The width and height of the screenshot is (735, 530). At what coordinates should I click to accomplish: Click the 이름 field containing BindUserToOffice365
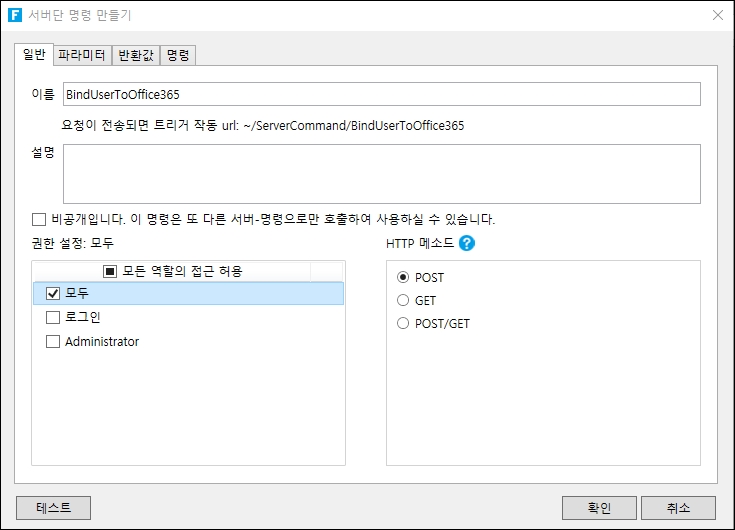(x=381, y=94)
